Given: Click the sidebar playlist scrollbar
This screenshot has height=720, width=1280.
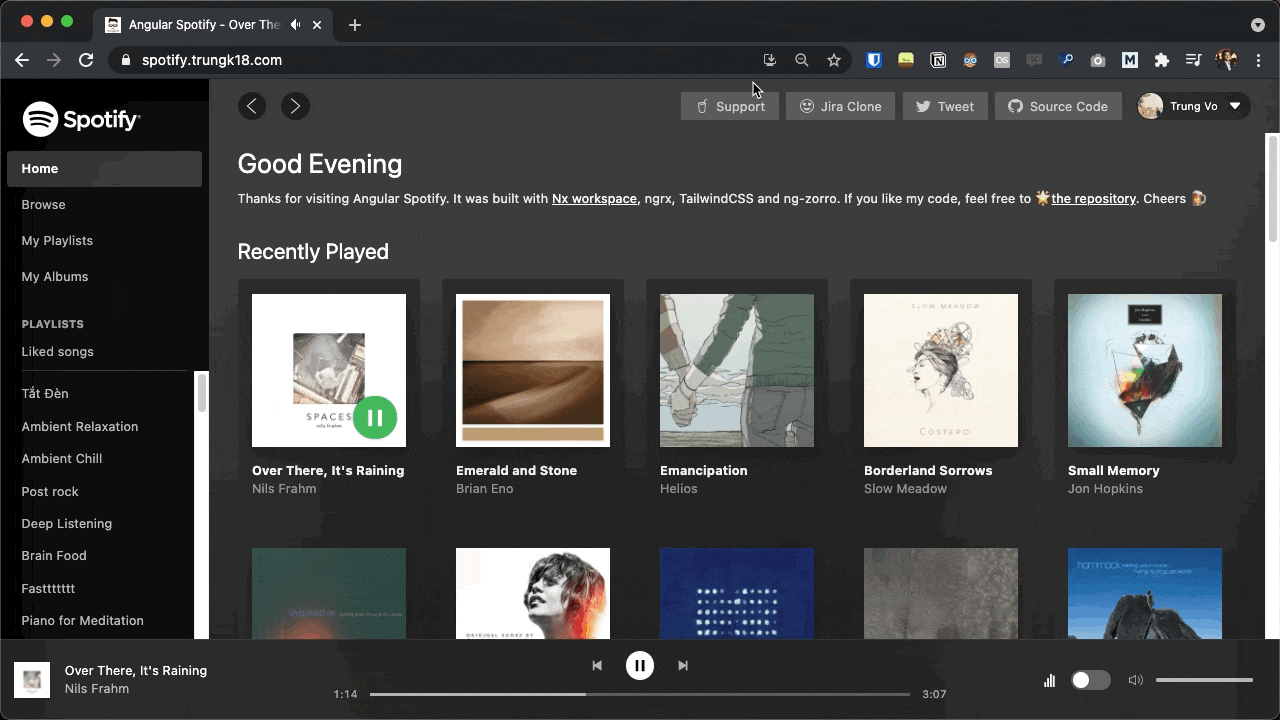Looking at the screenshot, I should [x=201, y=392].
